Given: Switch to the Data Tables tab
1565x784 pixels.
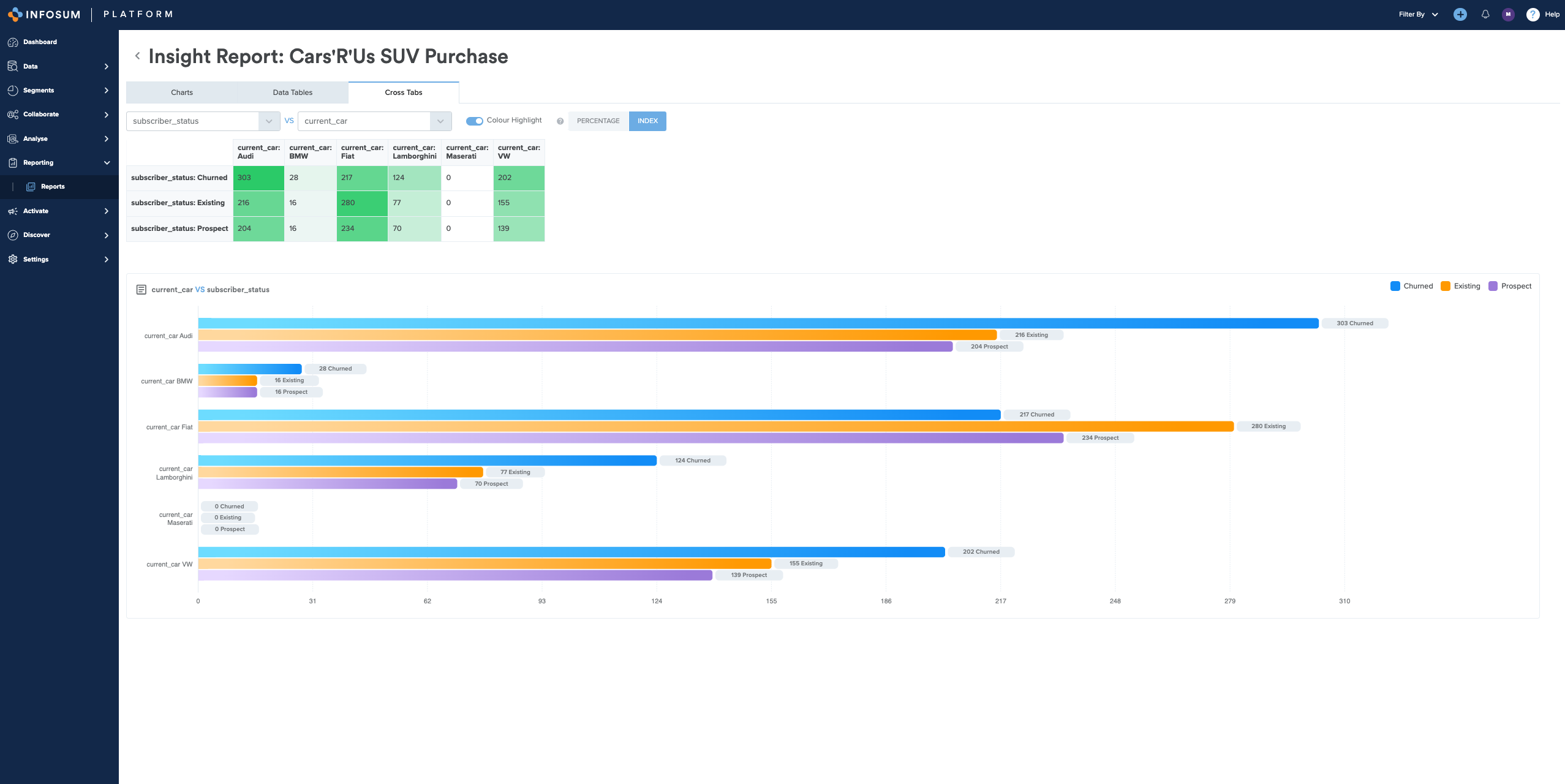Looking at the screenshot, I should click(x=293, y=92).
